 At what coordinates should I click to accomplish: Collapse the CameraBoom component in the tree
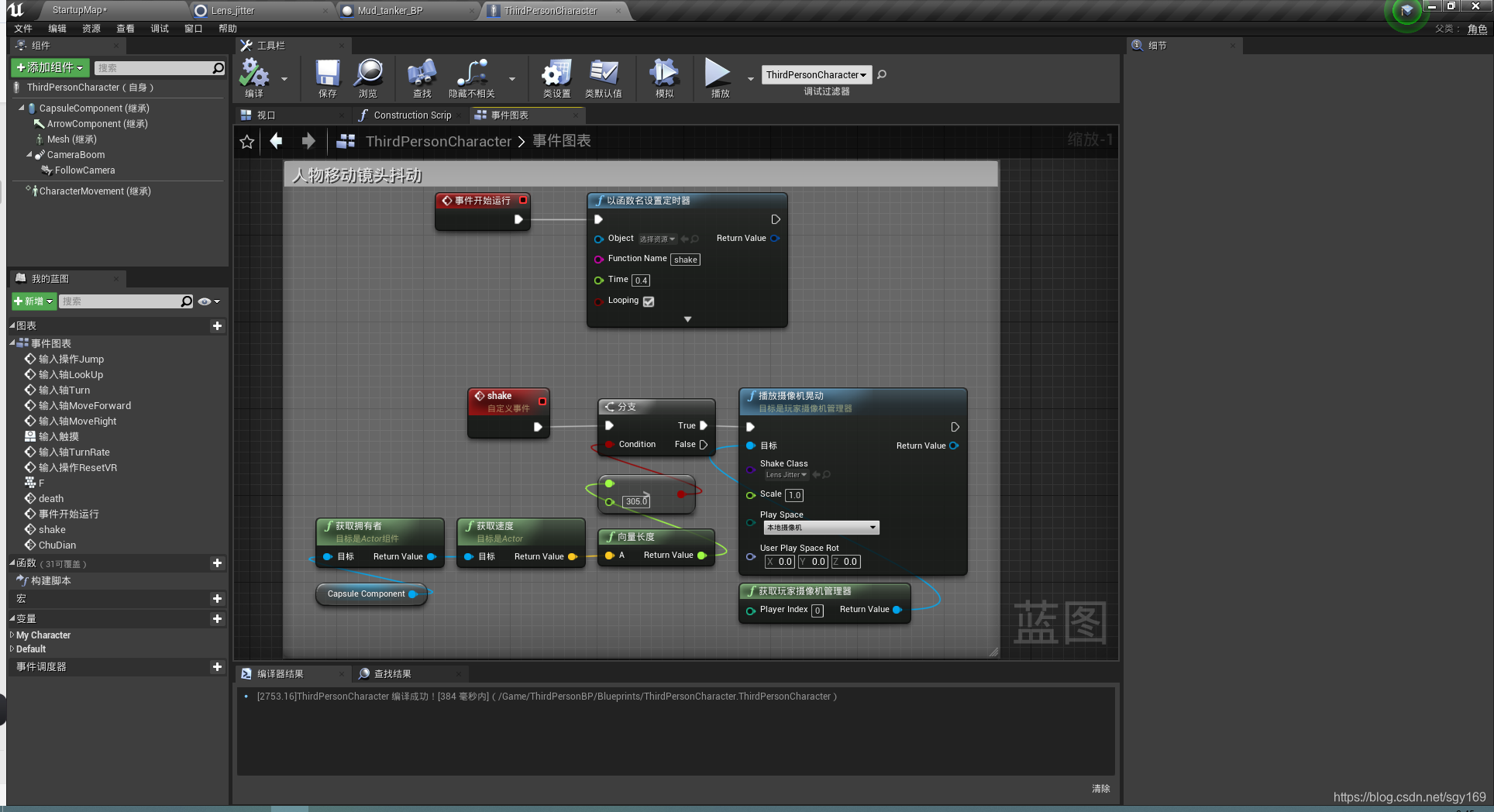(29, 155)
